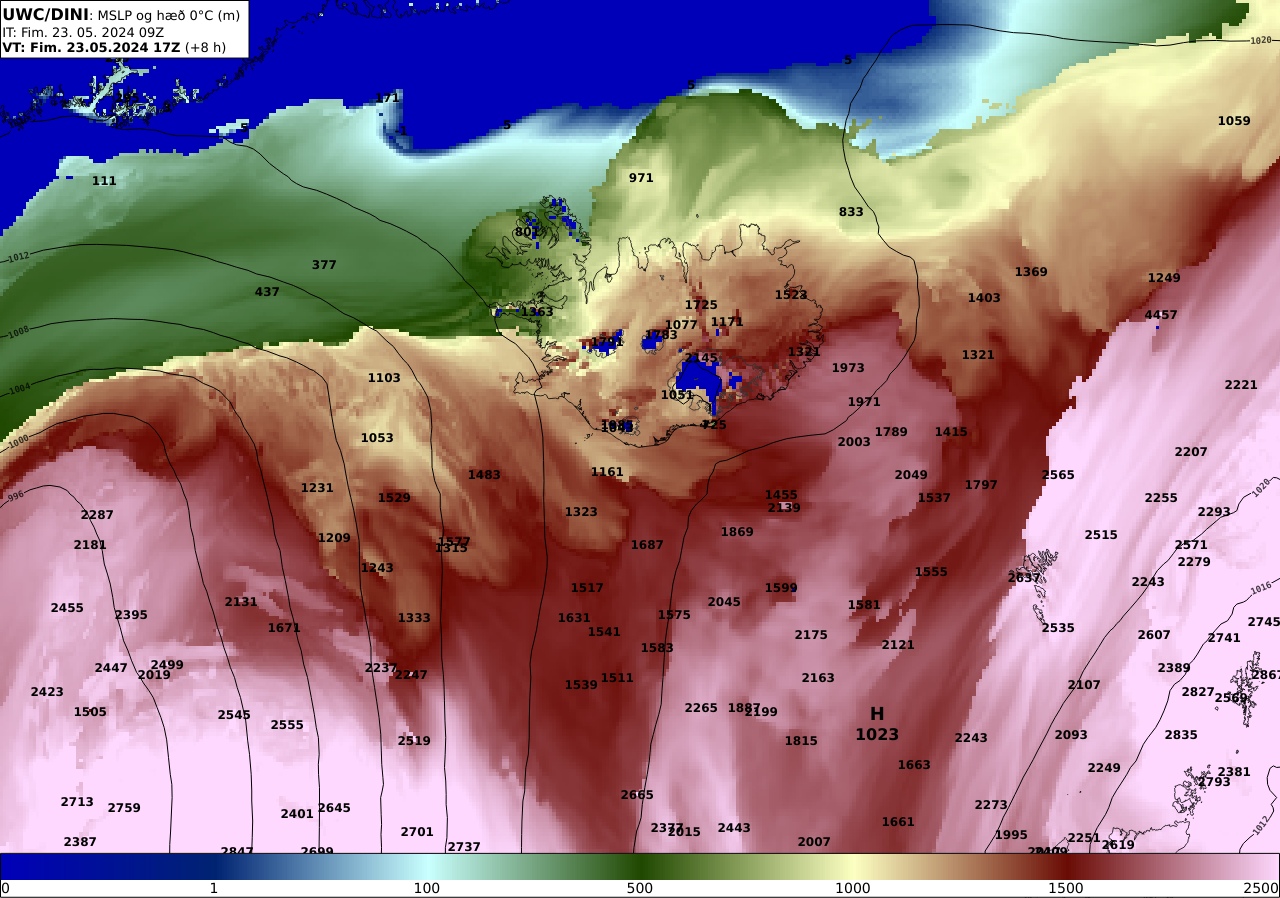Click the height value 2175

click(x=811, y=635)
